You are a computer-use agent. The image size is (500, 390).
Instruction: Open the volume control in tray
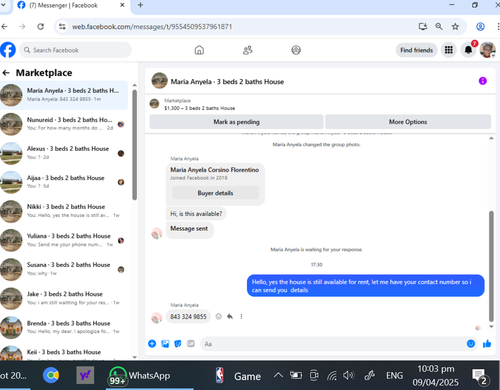348,375
